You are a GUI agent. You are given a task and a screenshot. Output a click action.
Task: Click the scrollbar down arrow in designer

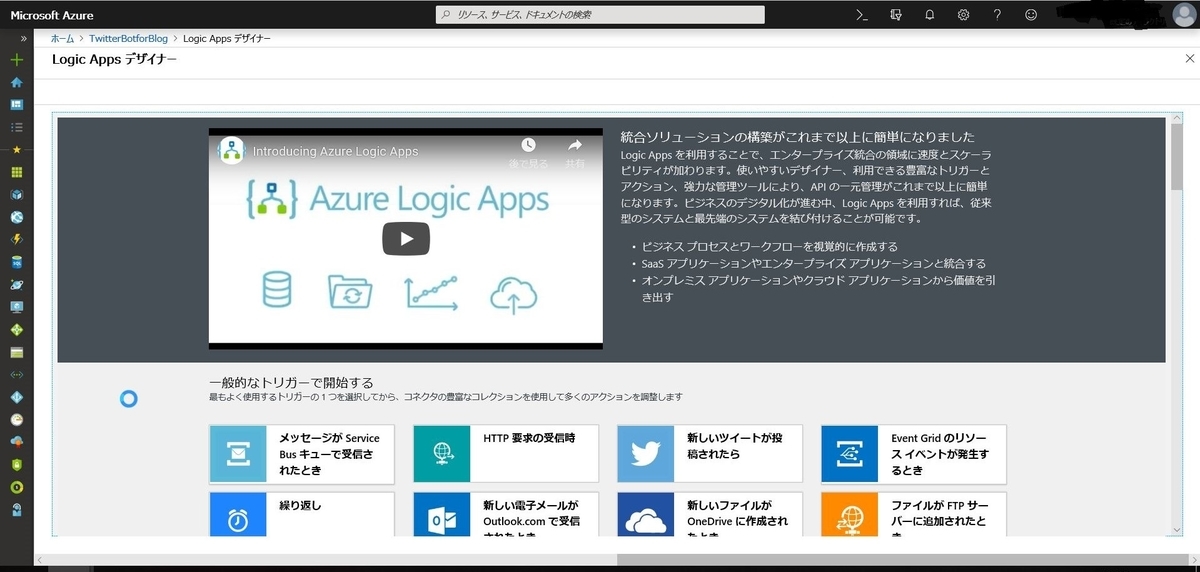pyautogui.click(x=1177, y=529)
